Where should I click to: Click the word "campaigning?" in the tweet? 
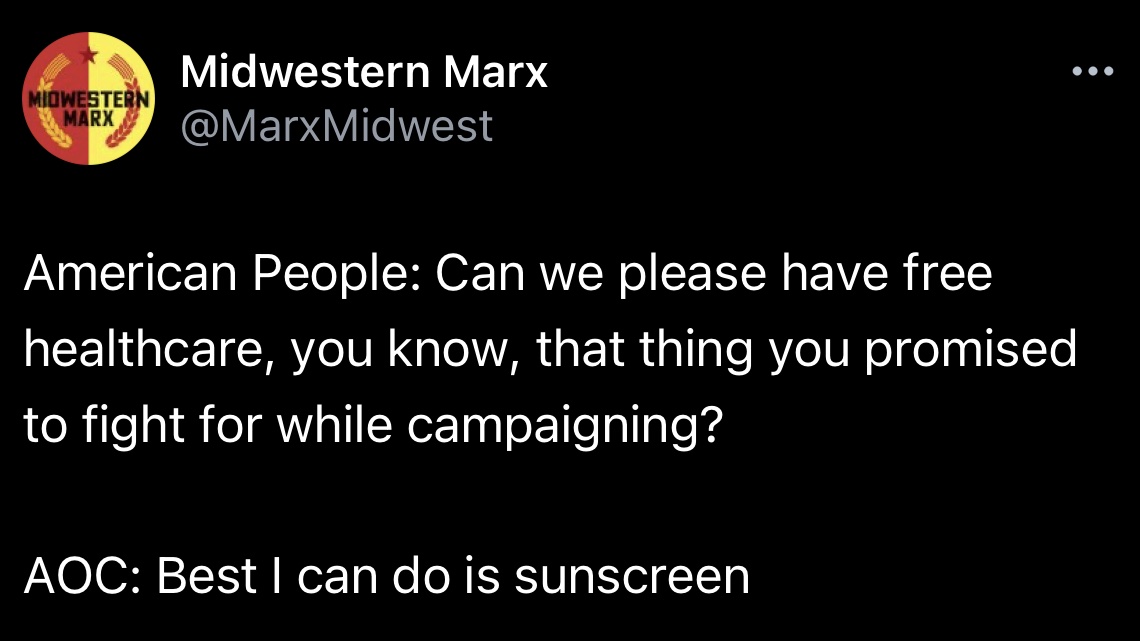click(563, 426)
